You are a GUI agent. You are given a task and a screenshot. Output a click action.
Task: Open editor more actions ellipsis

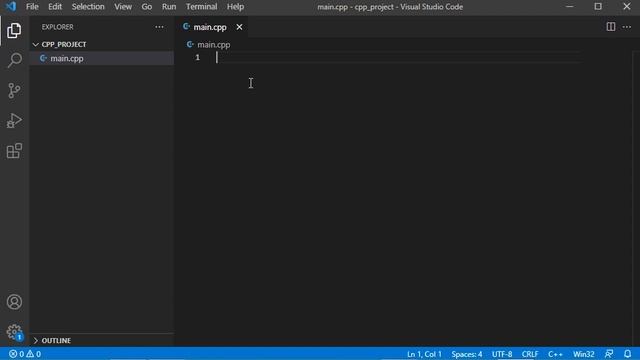(627, 27)
